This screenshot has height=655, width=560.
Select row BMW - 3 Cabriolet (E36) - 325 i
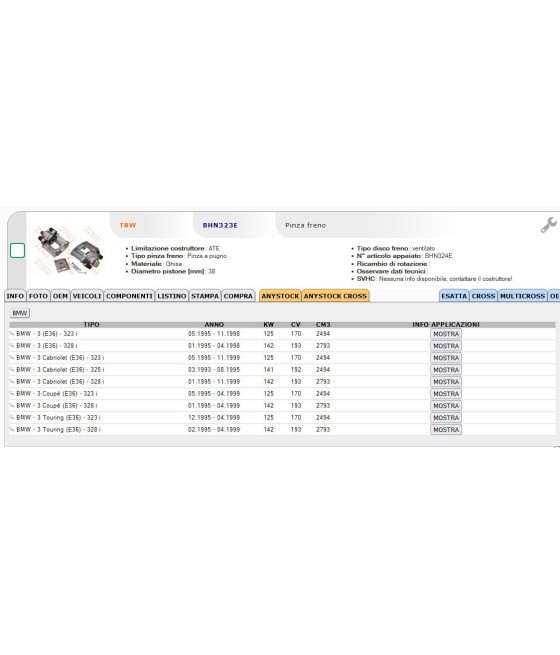coord(282,370)
